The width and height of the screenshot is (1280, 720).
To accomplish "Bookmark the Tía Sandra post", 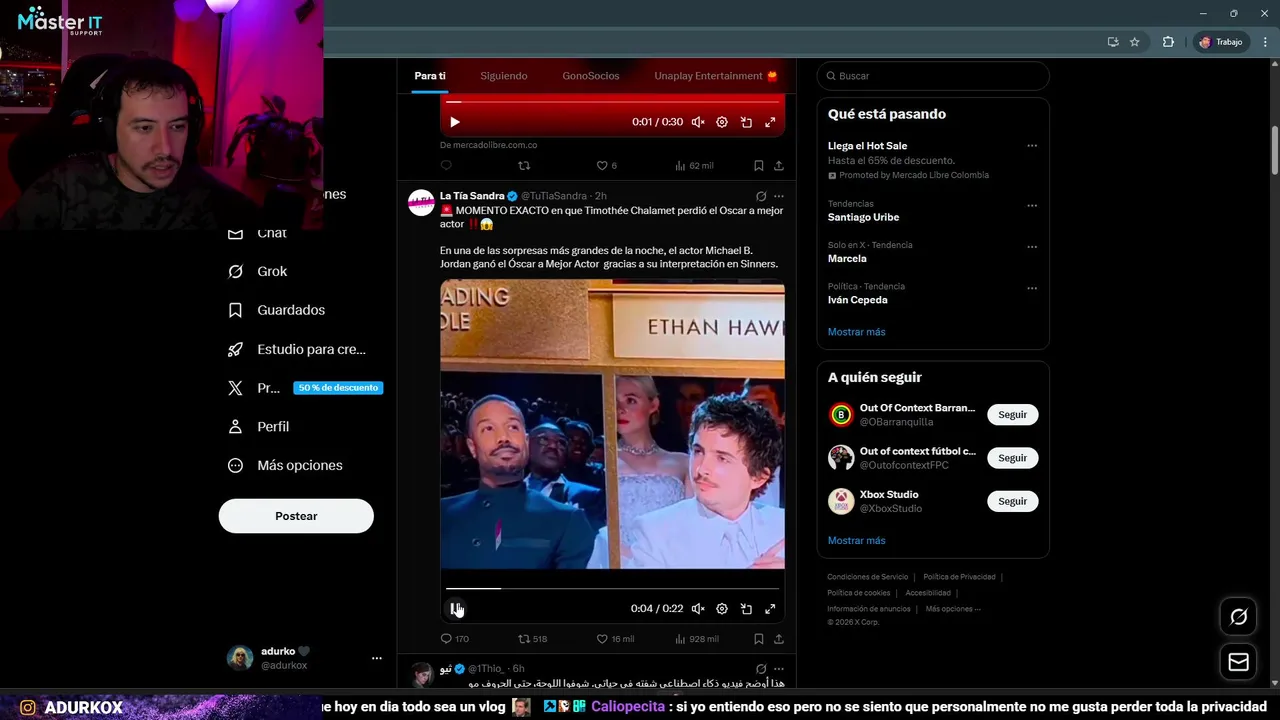I will [x=758, y=639].
